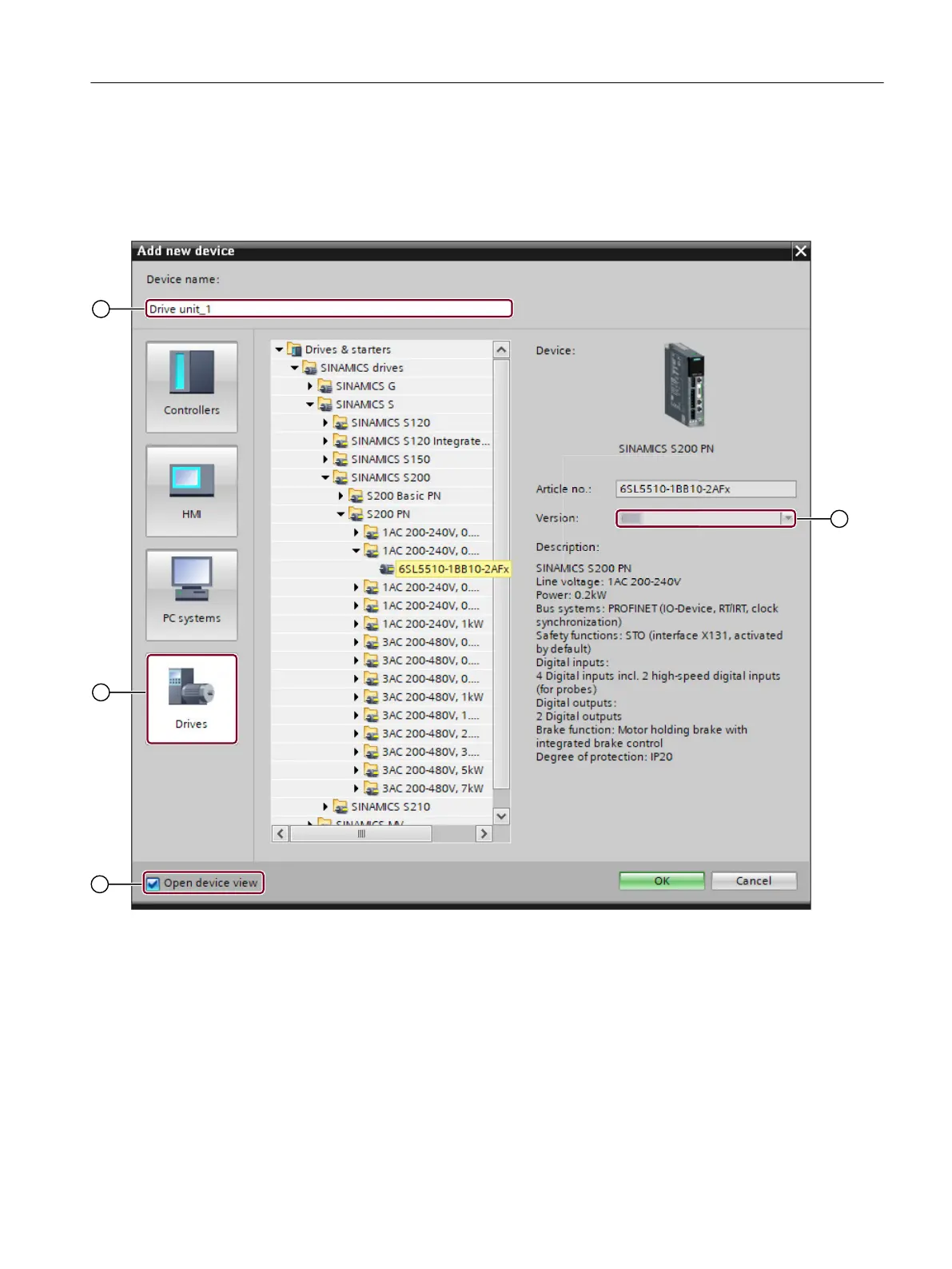Screen dimensions: 952x1269
Task: Click the 3AC 200-480V, 7kW folder icon
Action: (x=372, y=788)
